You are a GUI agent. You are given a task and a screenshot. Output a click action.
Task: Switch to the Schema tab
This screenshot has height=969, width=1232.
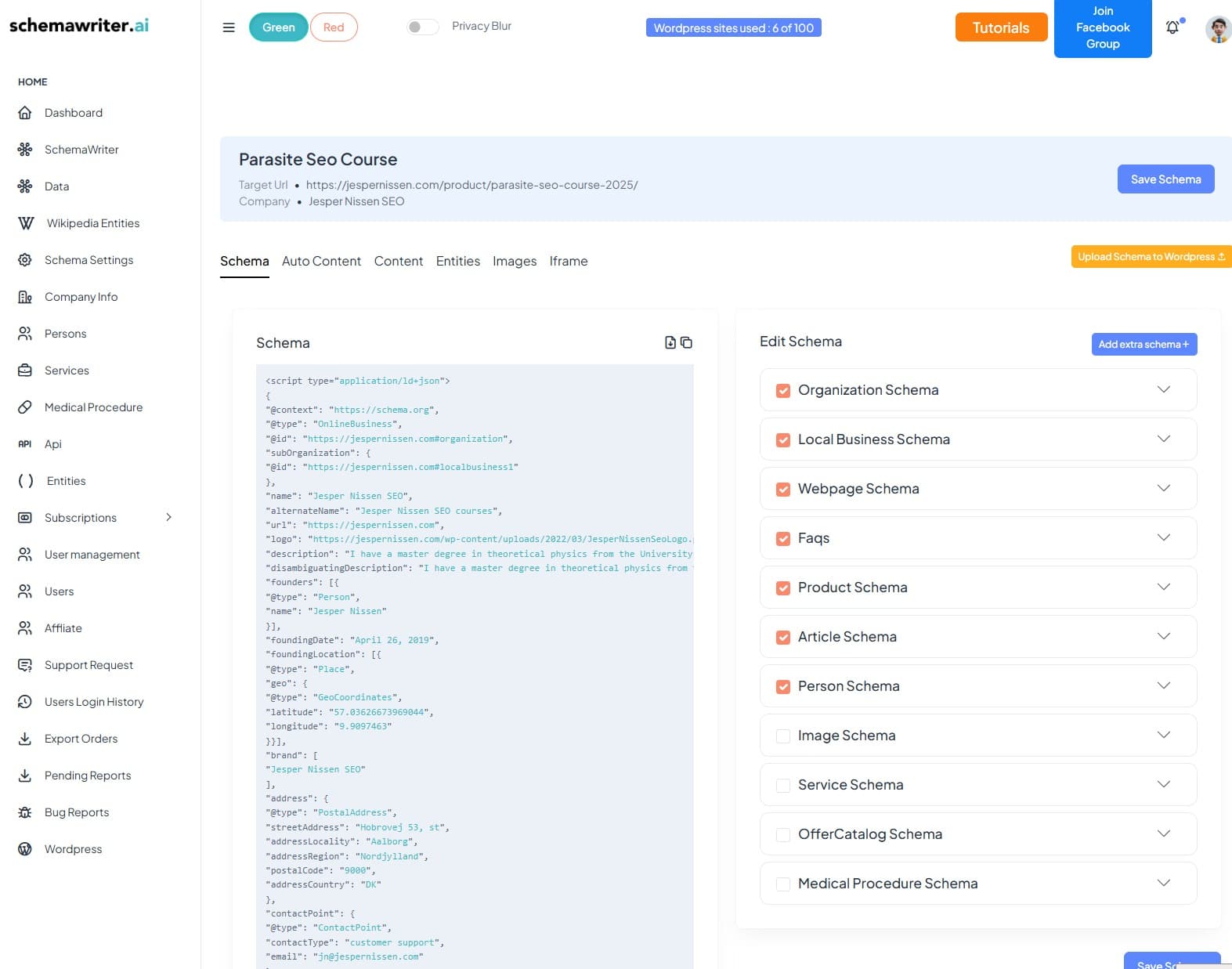(x=244, y=262)
